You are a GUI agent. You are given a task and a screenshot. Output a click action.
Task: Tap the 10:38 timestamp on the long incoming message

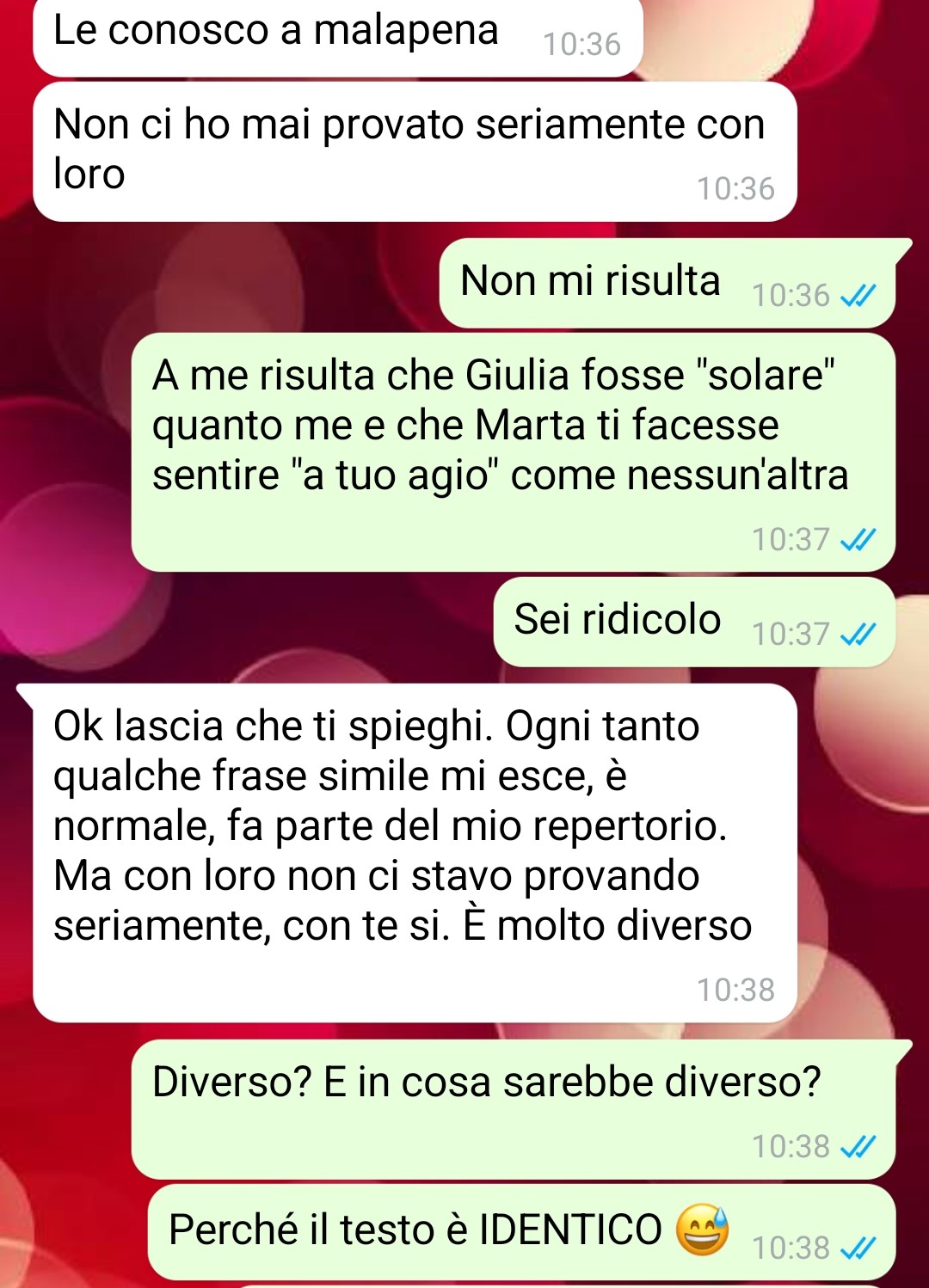[735, 990]
